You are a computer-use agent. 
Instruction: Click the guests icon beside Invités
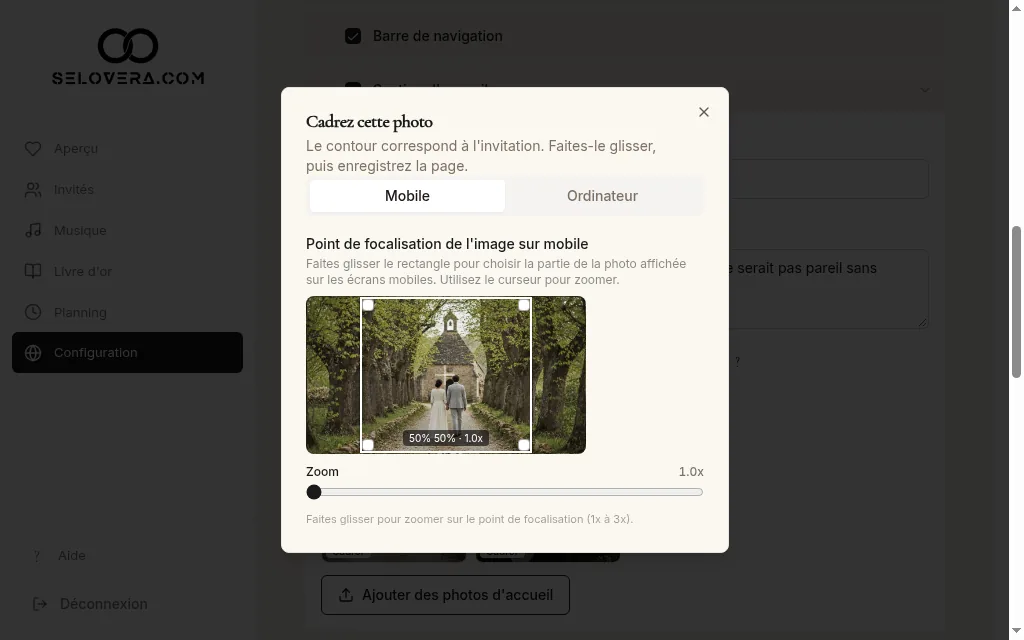click(33, 190)
